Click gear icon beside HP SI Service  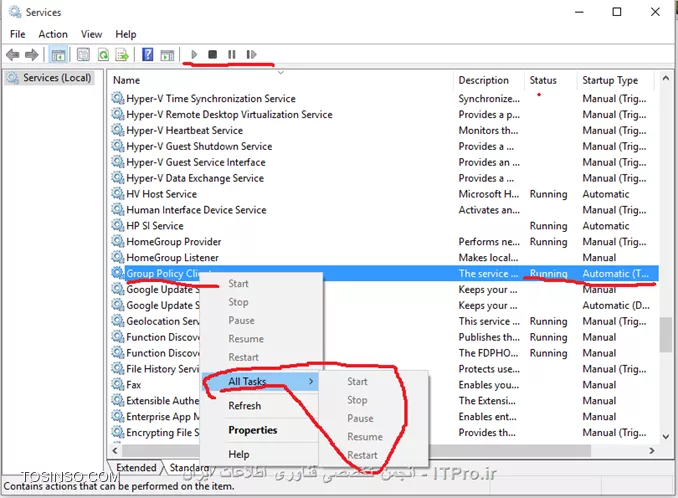(x=117, y=226)
